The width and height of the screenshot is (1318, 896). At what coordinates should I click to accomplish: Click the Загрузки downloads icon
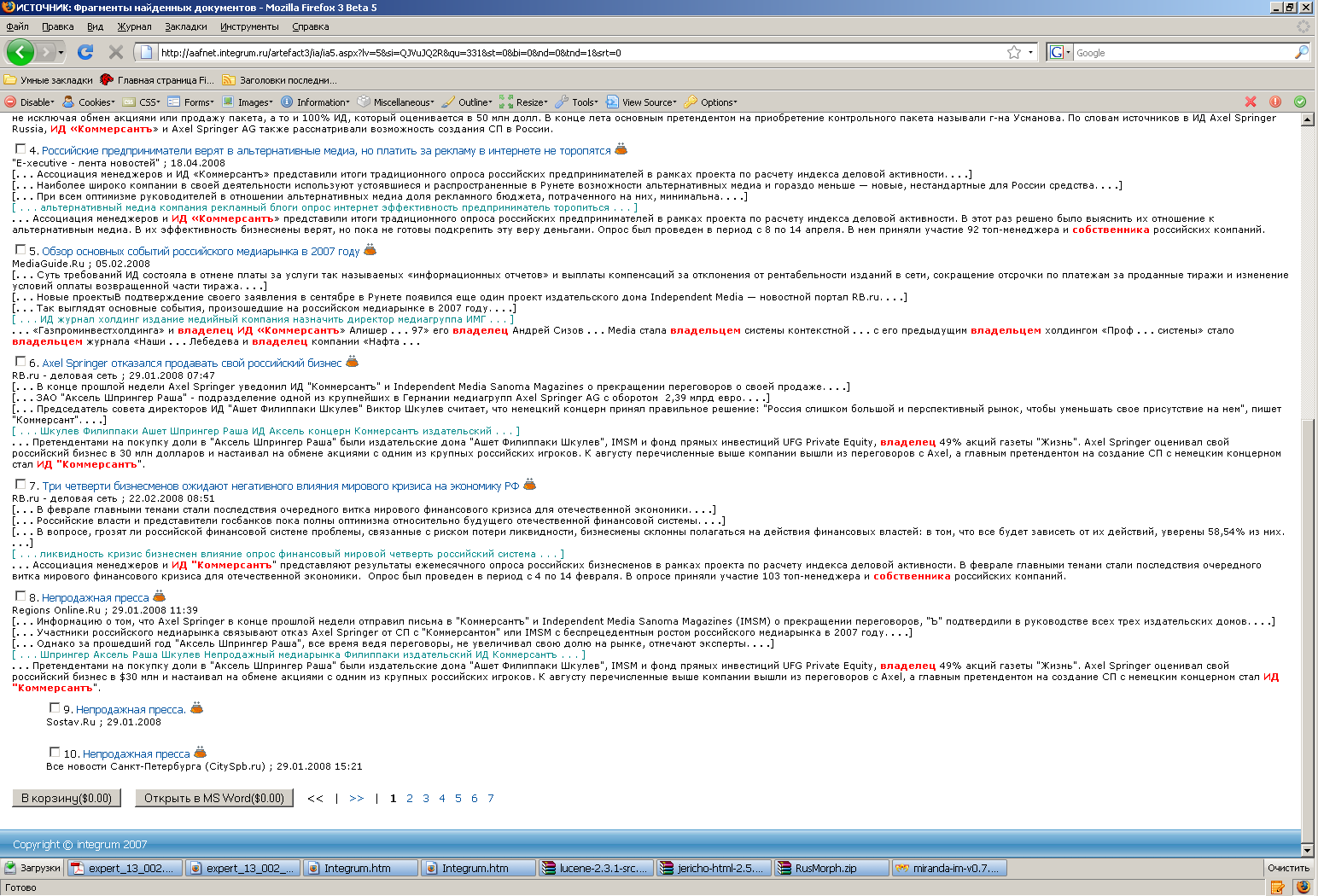(32, 868)
